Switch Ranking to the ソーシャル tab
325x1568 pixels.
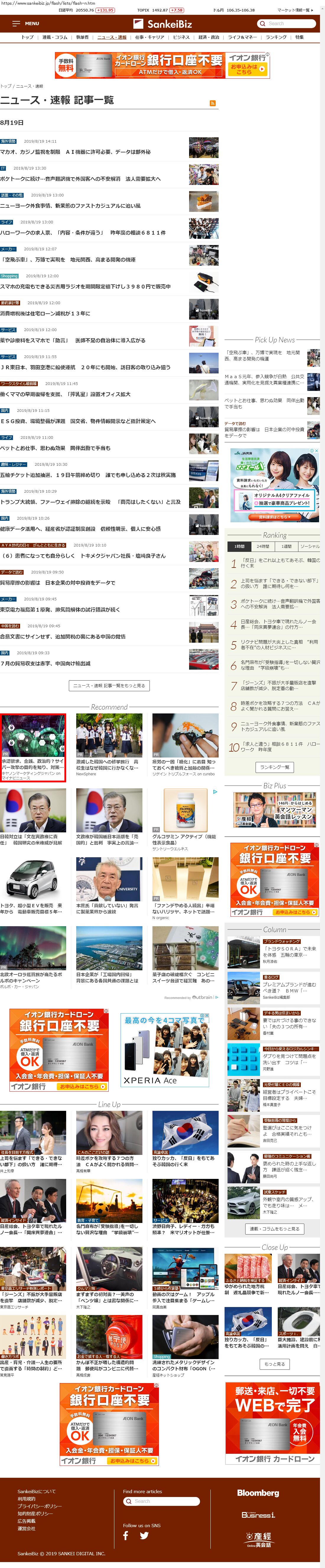309,546
